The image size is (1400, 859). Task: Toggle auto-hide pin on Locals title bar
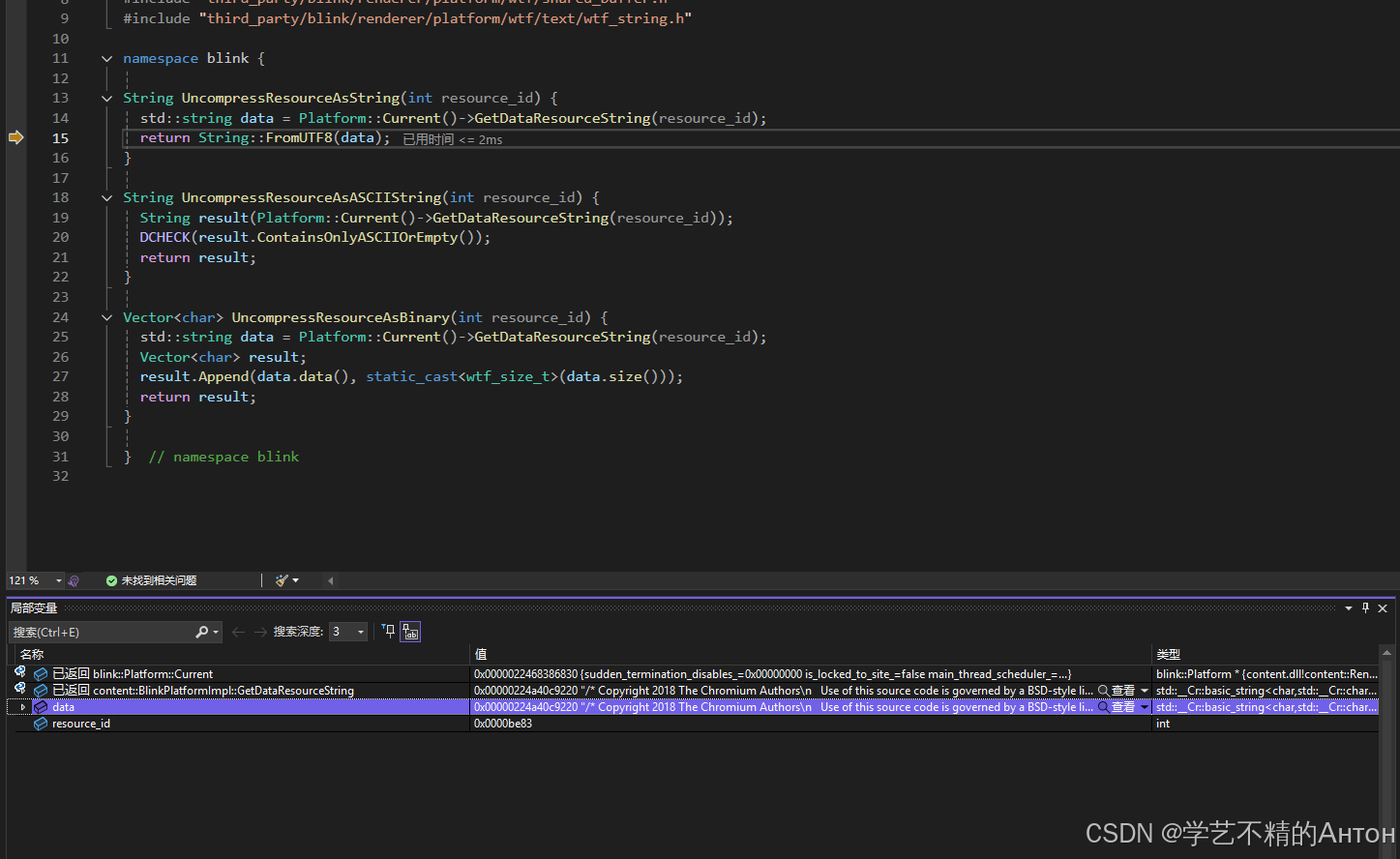coord(1365,607)
